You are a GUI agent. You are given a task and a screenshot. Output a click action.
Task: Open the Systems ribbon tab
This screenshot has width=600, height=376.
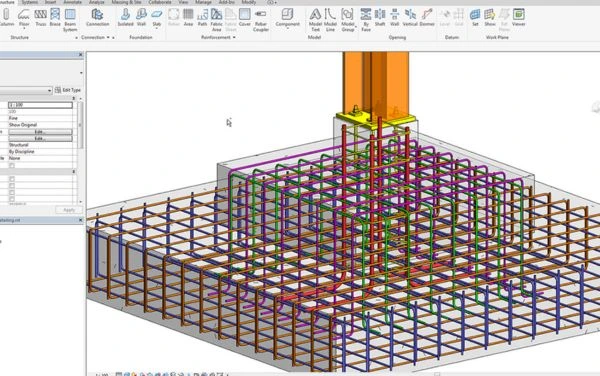pos(29,2)
